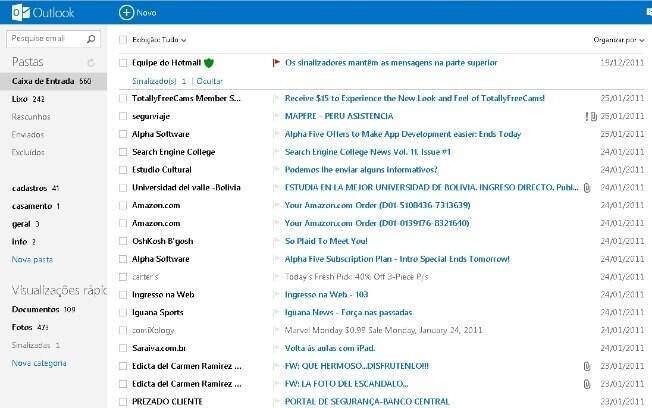Flag the Ingresso na Web message

point(276,295)
